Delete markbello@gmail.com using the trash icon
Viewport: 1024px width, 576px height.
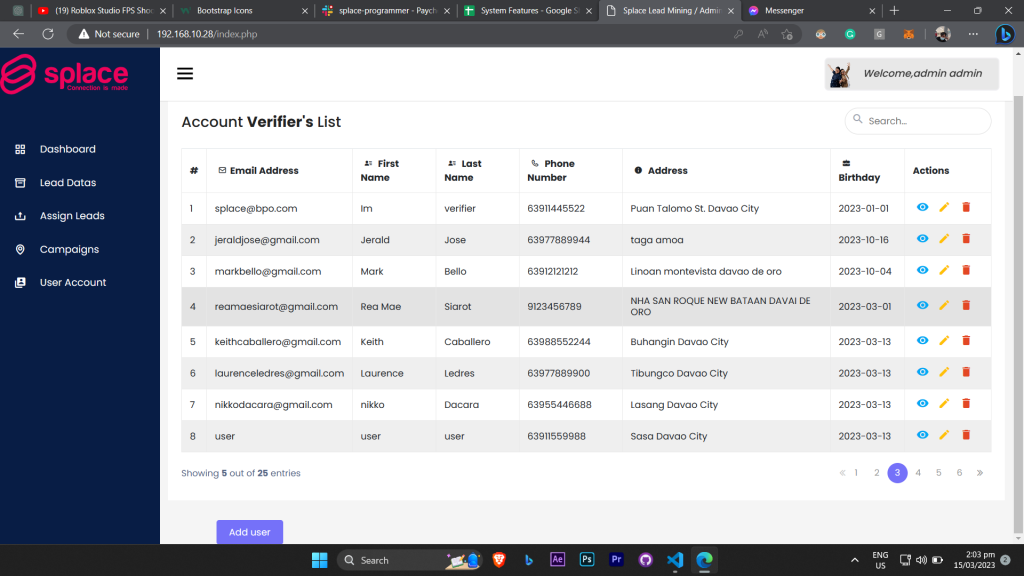[x=965, y=271]
